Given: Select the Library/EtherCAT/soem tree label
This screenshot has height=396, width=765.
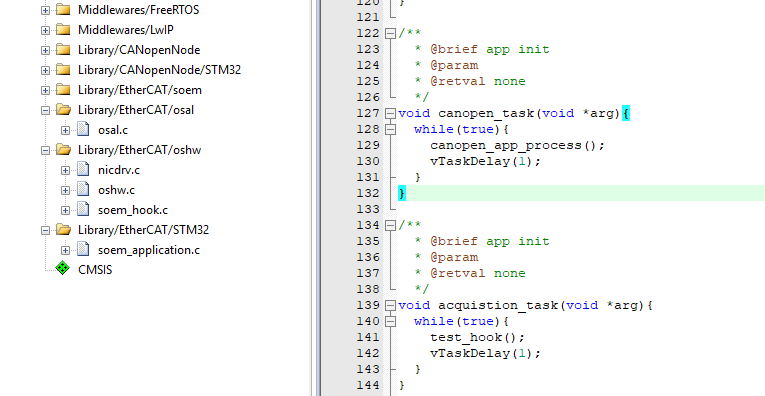Looking at the screenshot, I should pyautogui.click(x=140, y=90).
